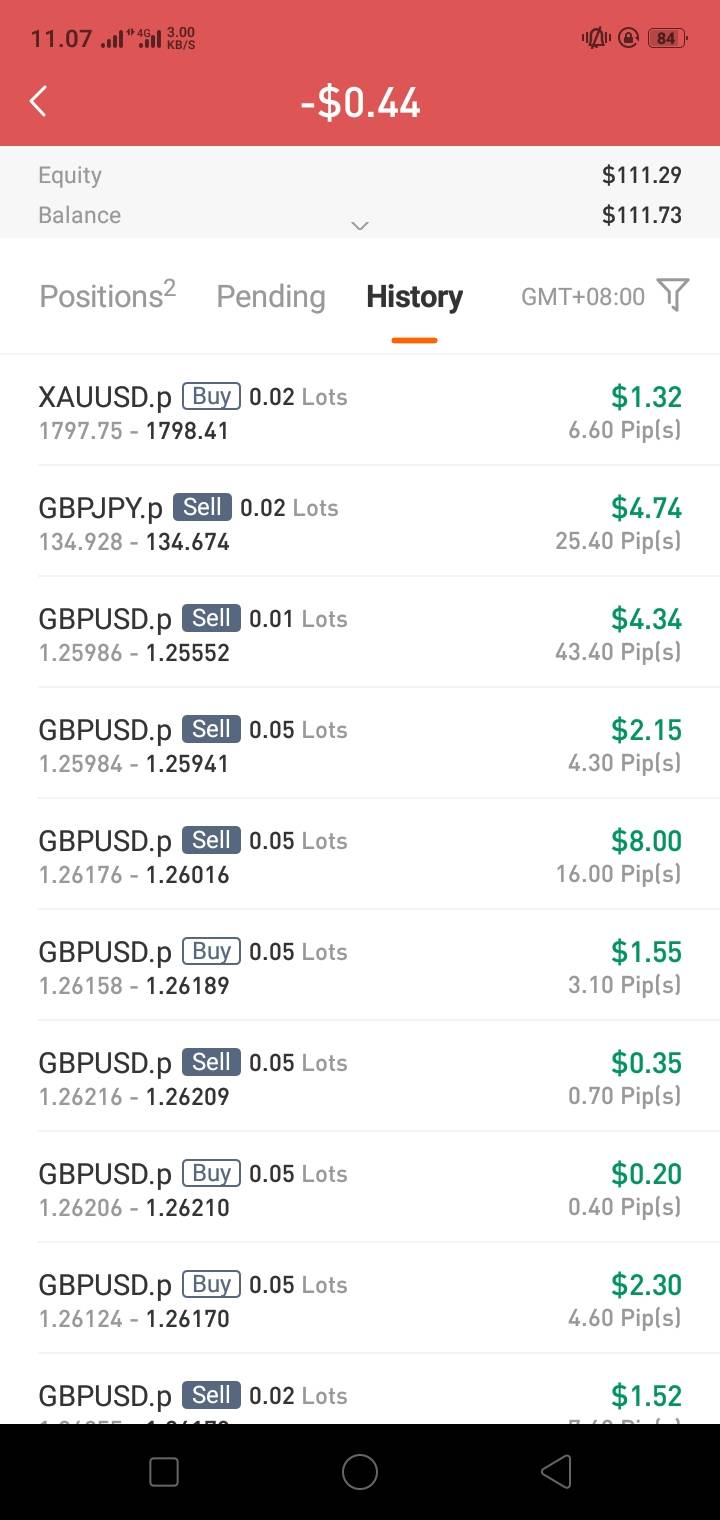Switch to the Positions tab
720x1520 pixels.
107,296
